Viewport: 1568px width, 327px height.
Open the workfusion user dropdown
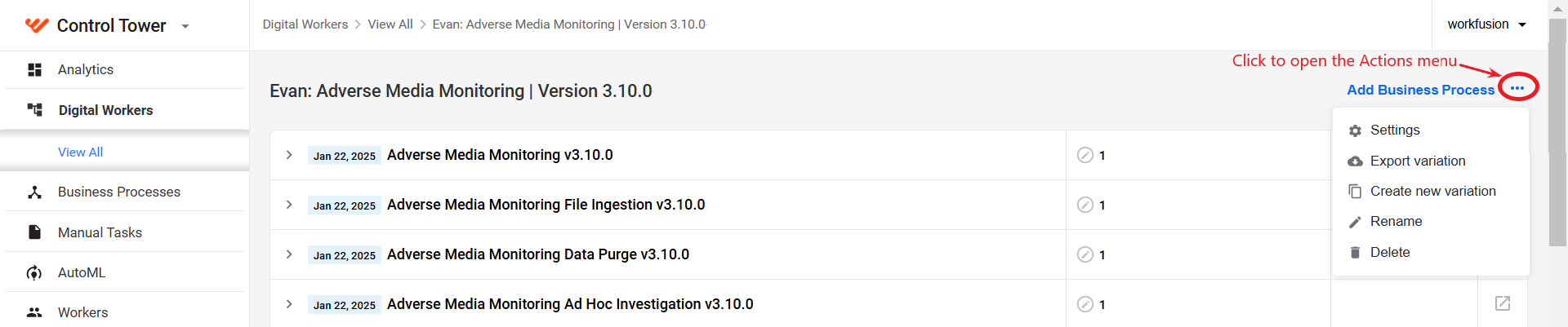coord(1487,24)
